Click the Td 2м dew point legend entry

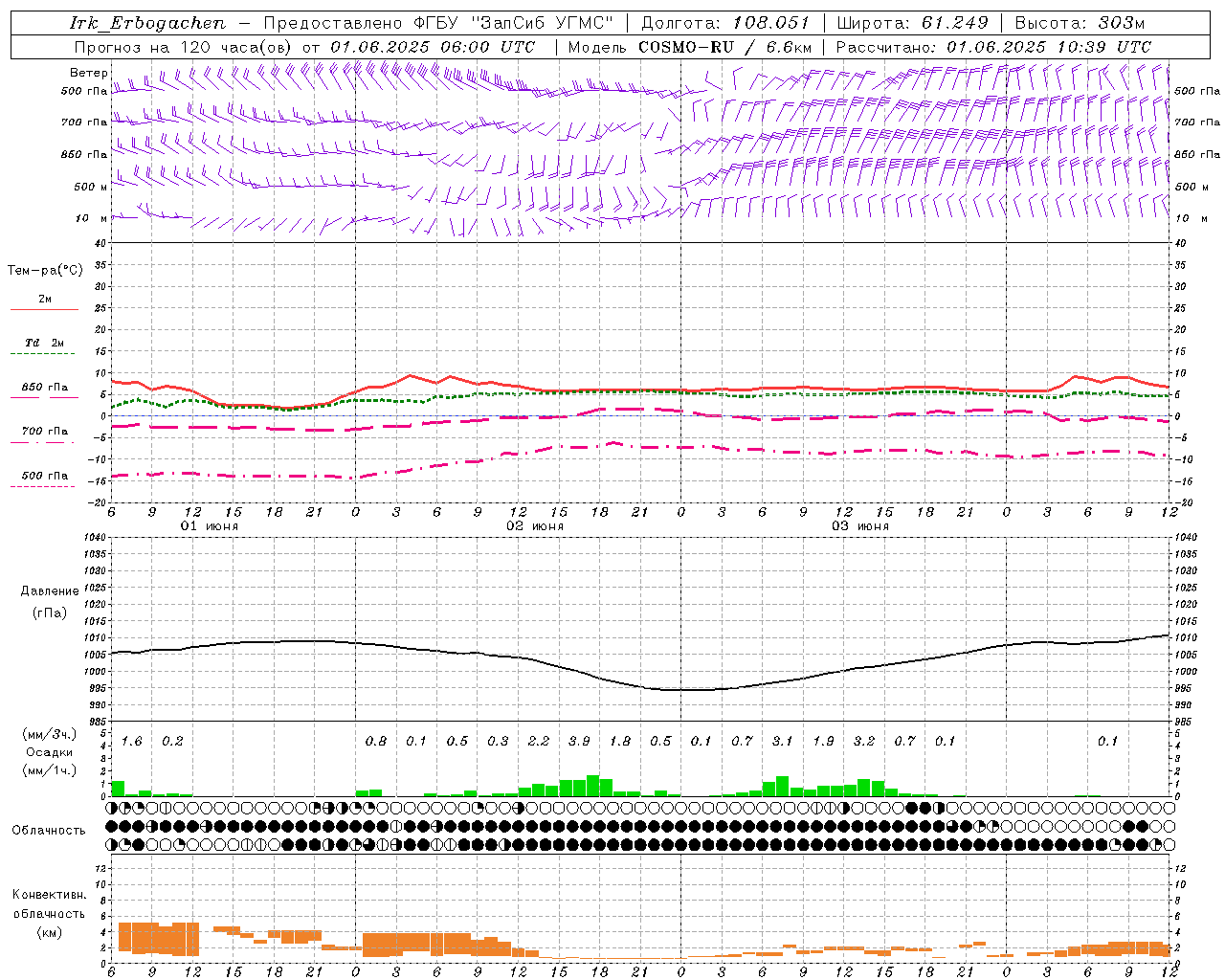pyautogui.click(x=45, y=346)
